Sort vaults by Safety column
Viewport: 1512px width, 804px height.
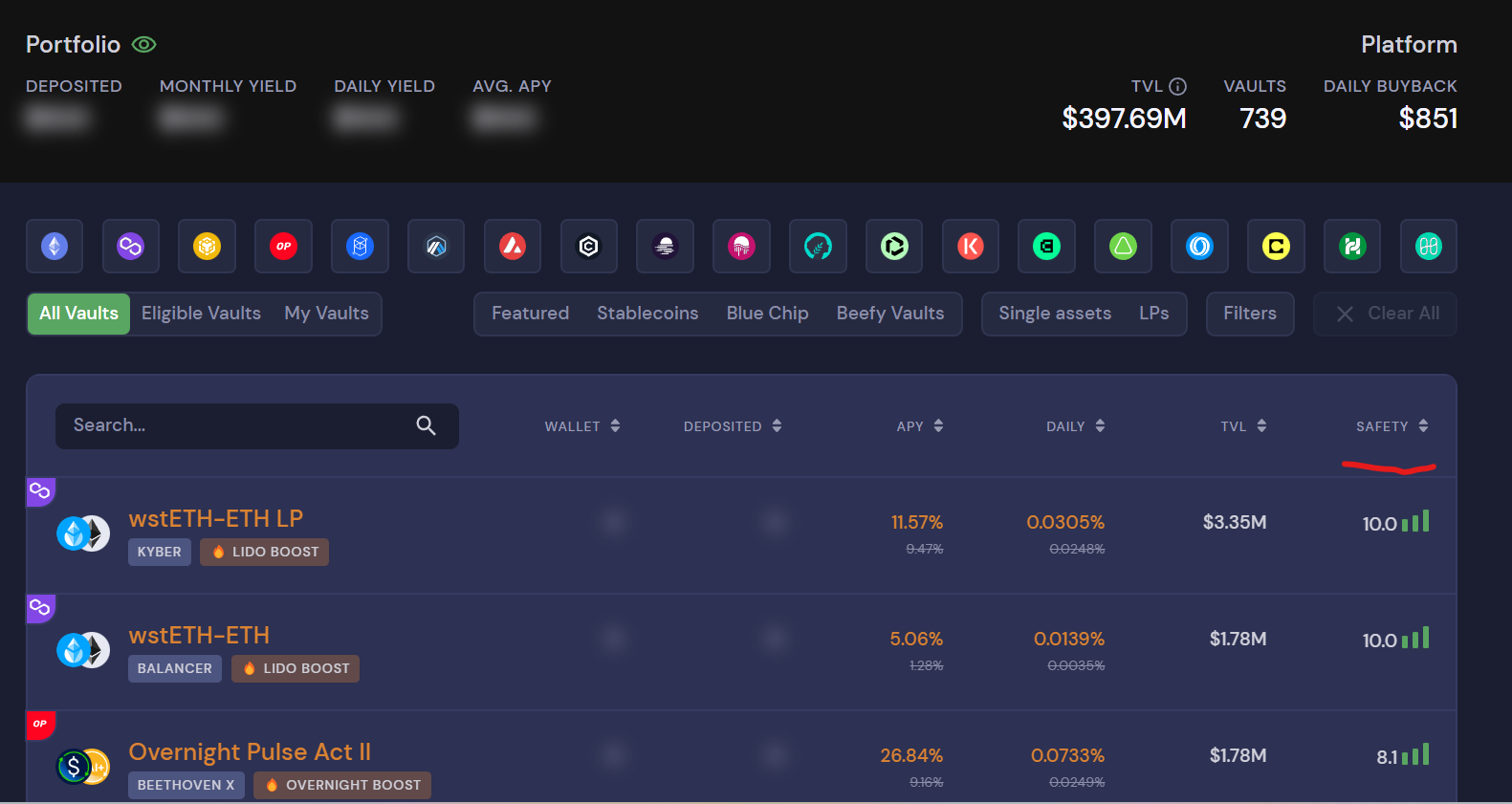[1392, 426]
